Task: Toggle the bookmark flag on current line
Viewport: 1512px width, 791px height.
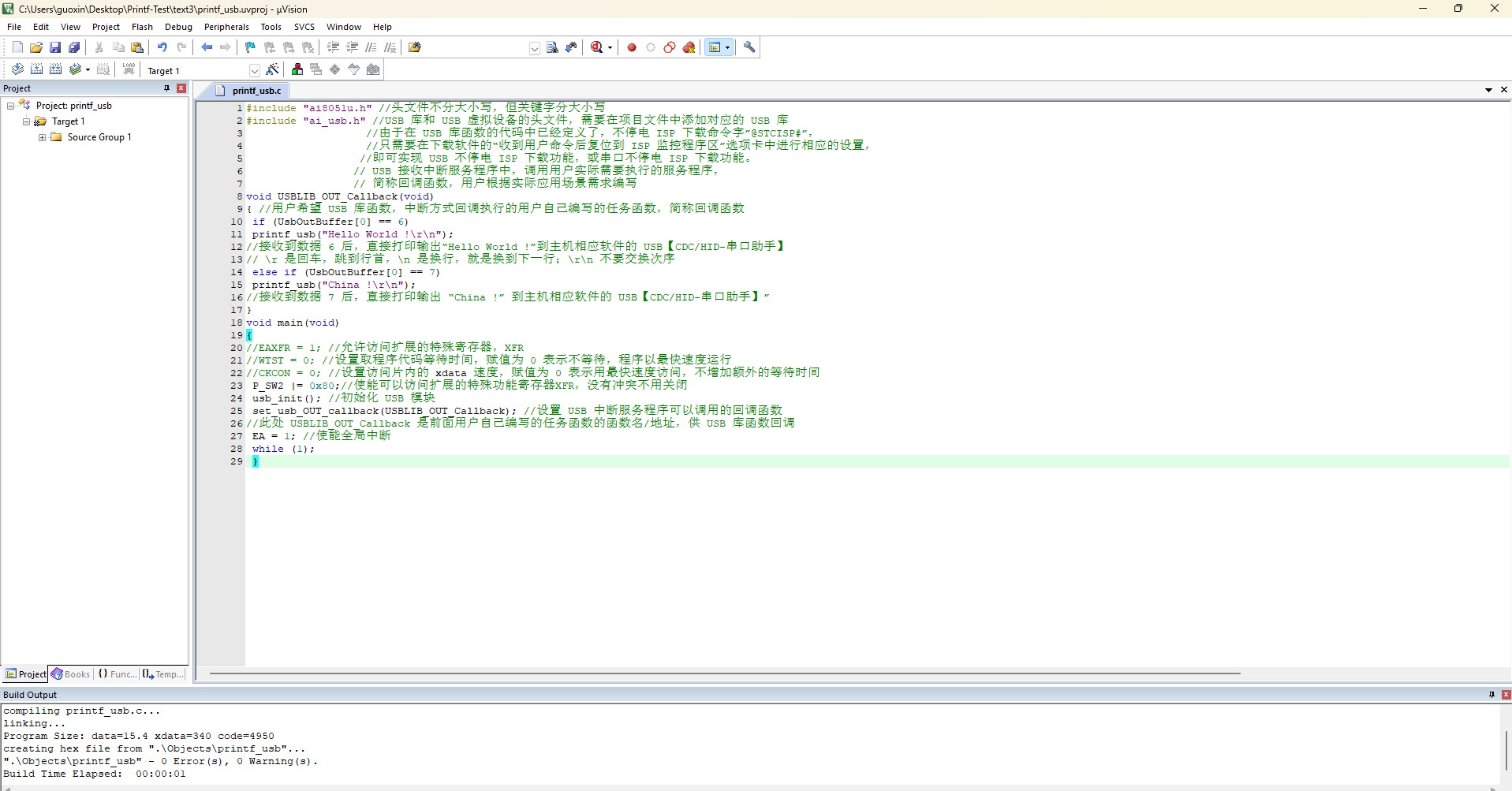Action: (250, 47)
